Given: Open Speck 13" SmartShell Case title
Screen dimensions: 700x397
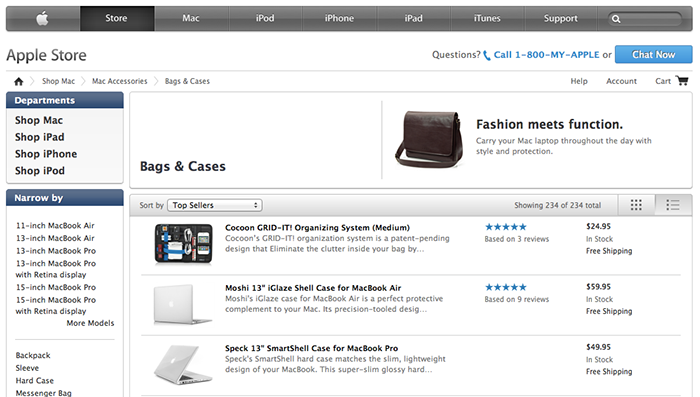Looking at the screenshot, I should tap(312, 348).
